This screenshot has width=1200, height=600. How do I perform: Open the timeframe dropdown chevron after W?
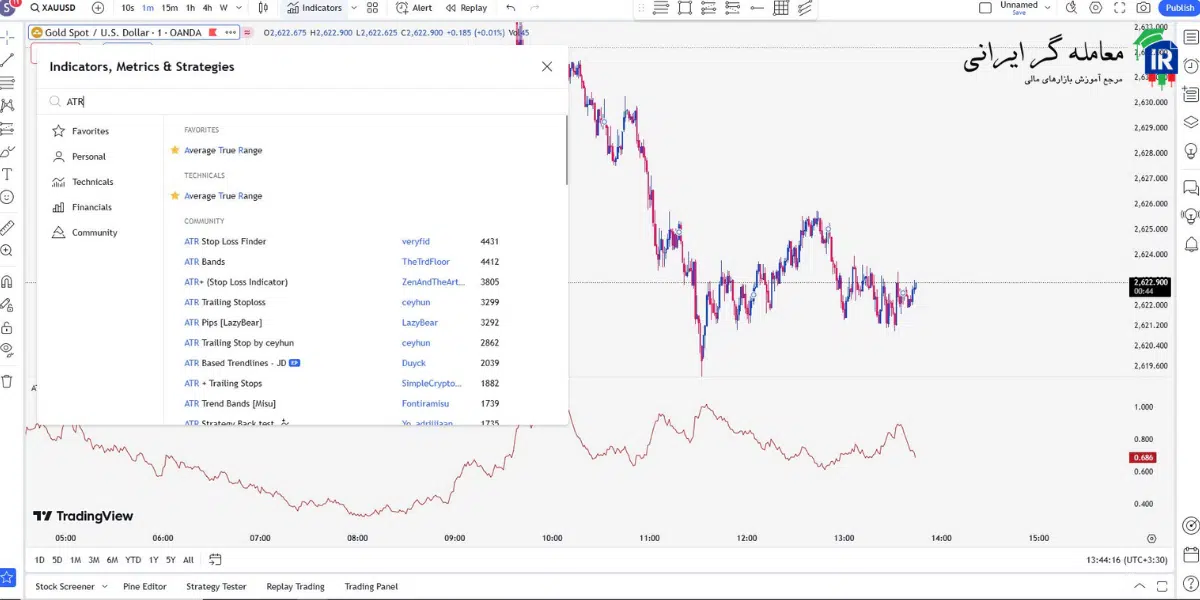240,8
